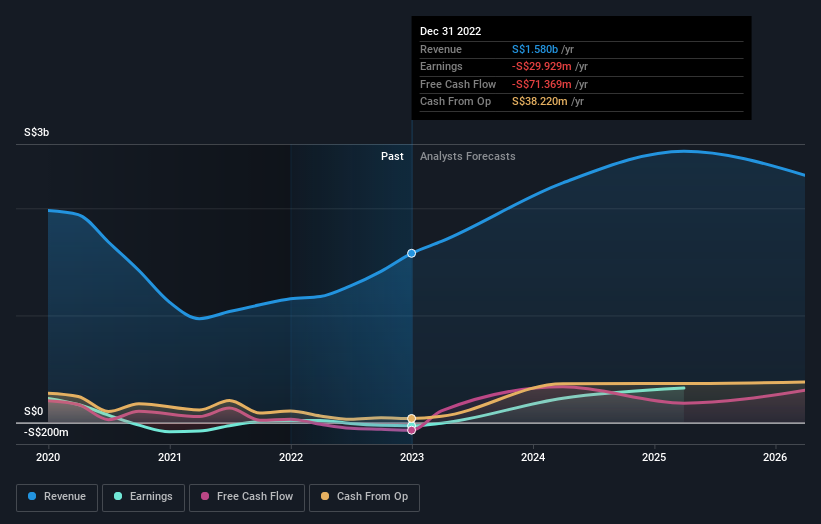Click the 2021 x-axis label

coord(170,457)
